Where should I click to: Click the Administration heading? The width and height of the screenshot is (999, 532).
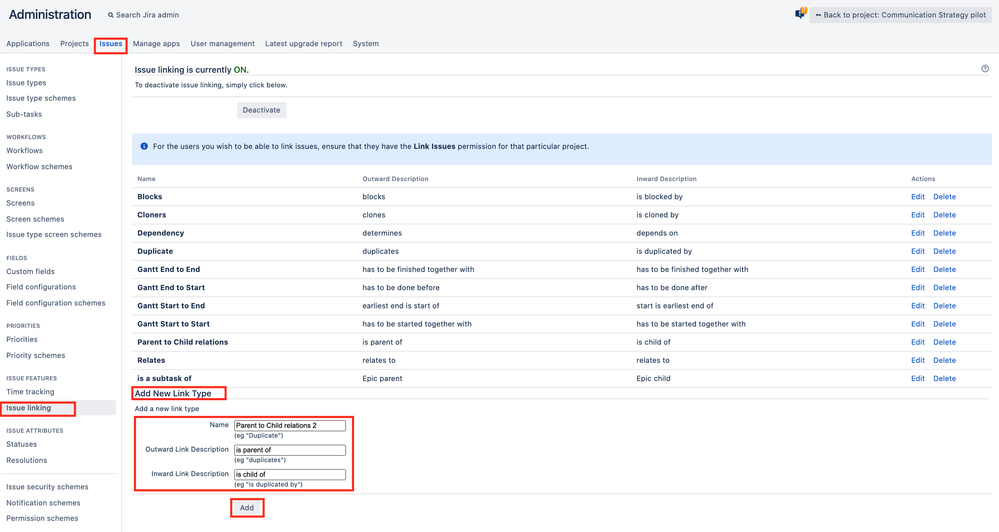point(50,14)
